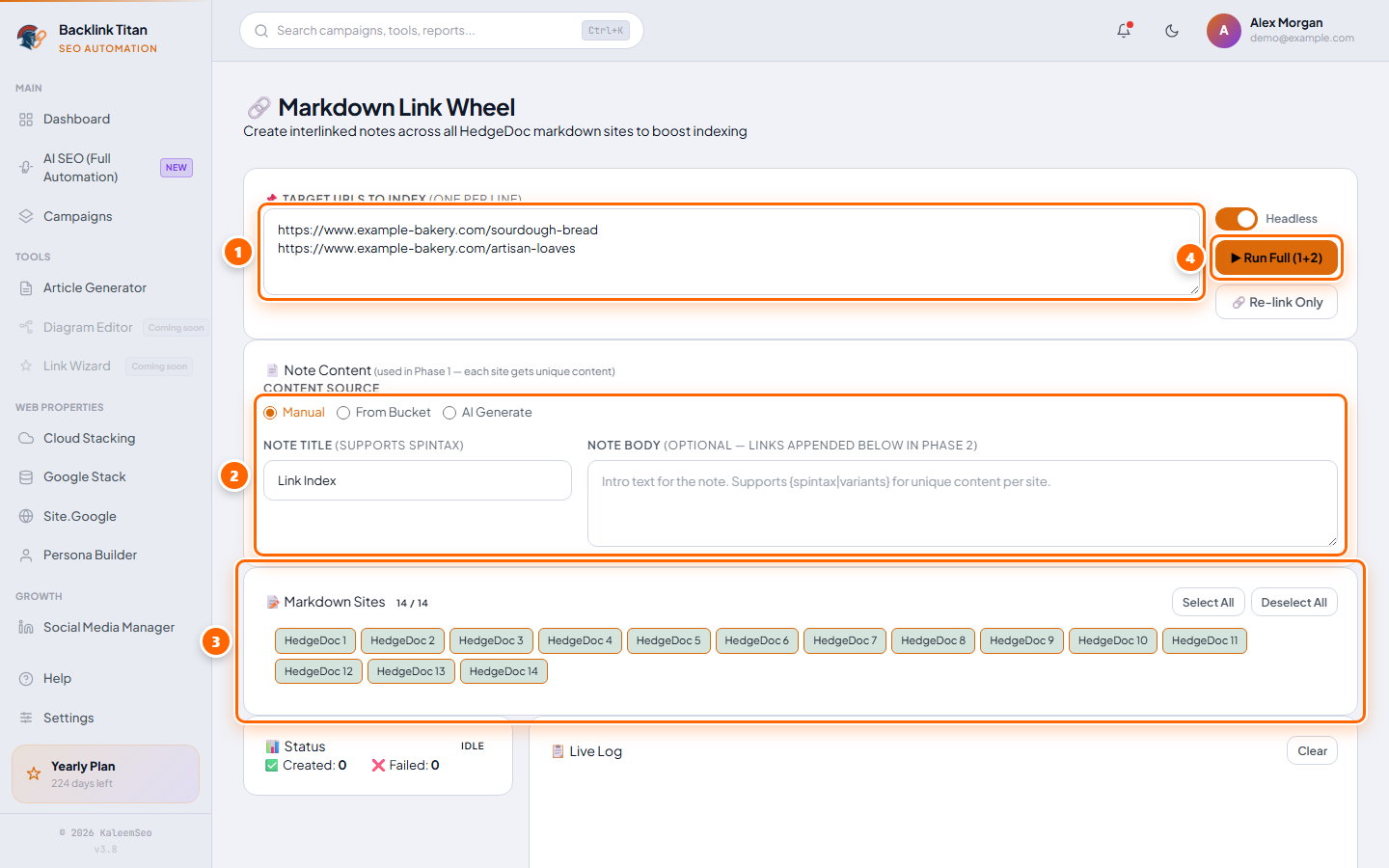Click the Campaigns layers icon
The image size is (1389, 868).
[x=26, y=216]
